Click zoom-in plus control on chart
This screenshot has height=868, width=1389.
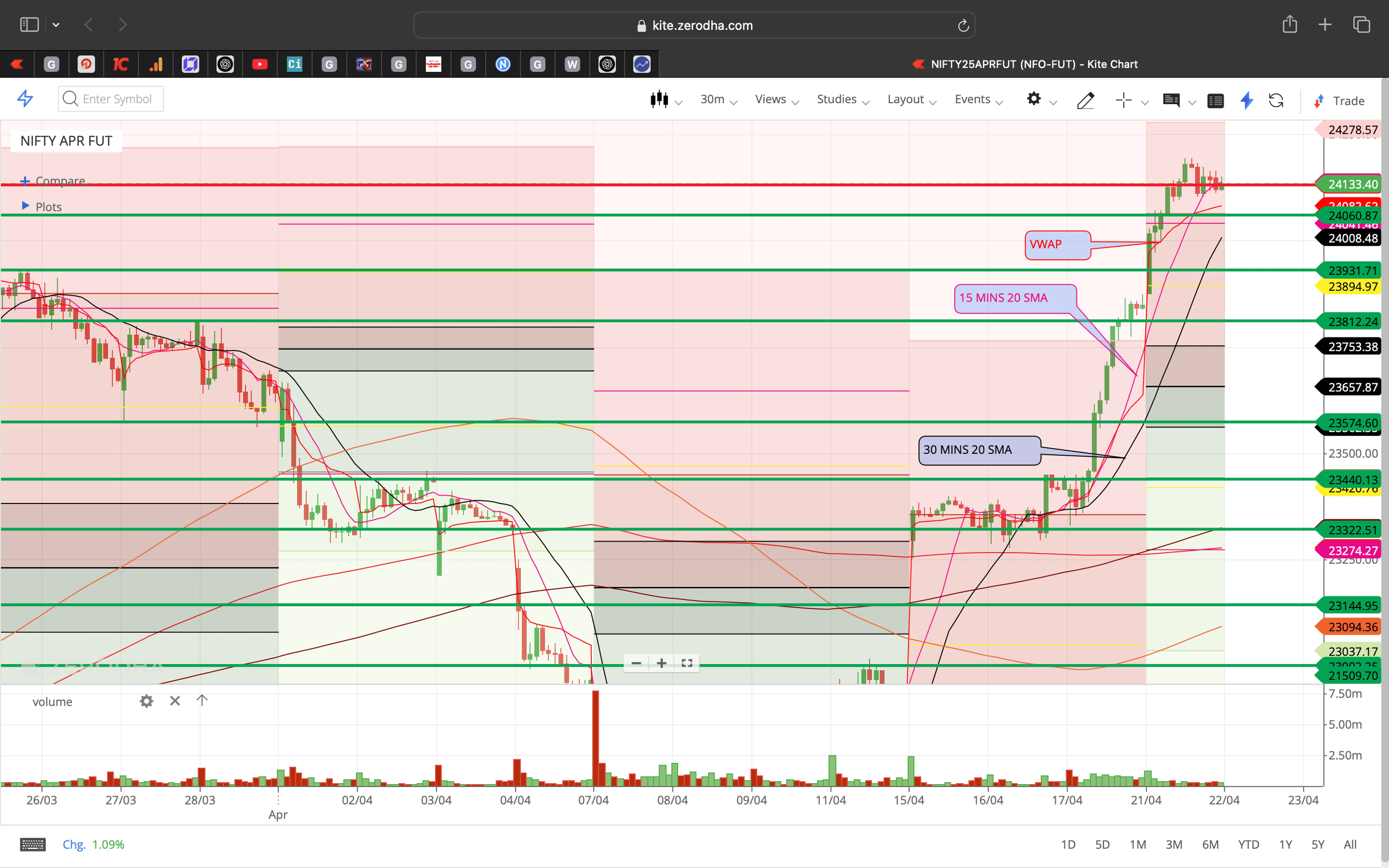tap(661, 663)
